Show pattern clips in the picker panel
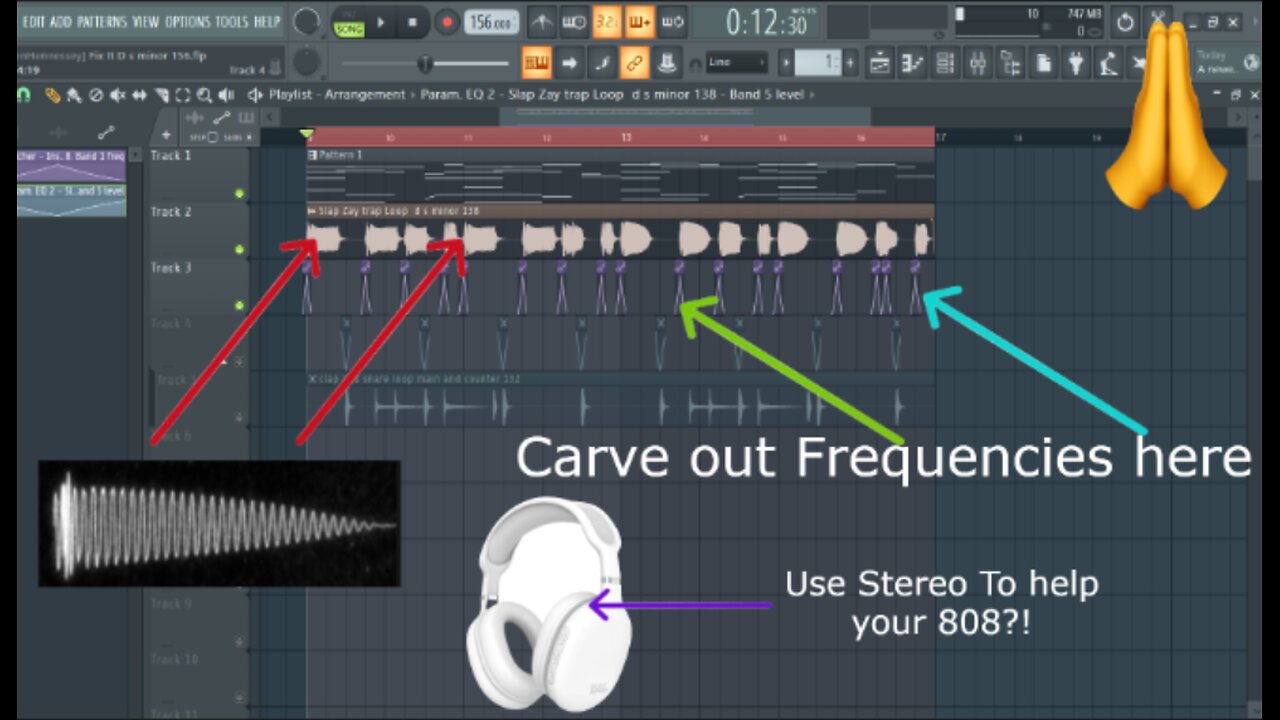1280x720 pixels. click(244, 118)
